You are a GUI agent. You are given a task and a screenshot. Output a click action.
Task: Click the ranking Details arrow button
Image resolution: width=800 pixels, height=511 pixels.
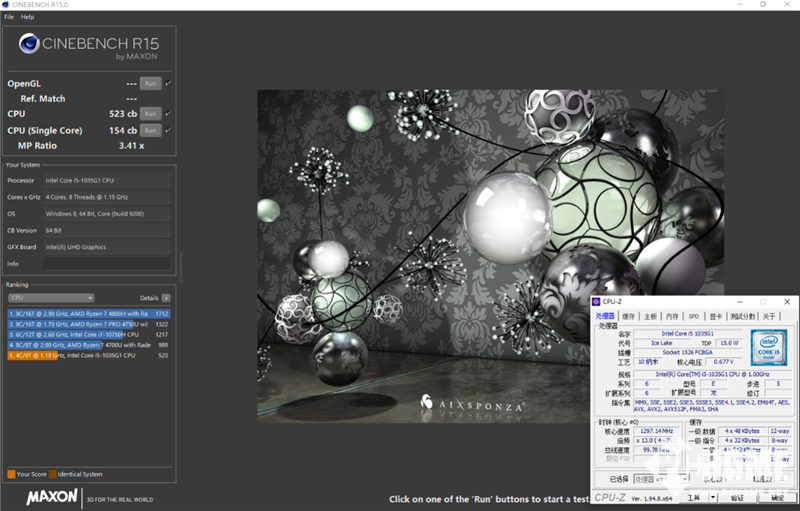pos(166,298)
